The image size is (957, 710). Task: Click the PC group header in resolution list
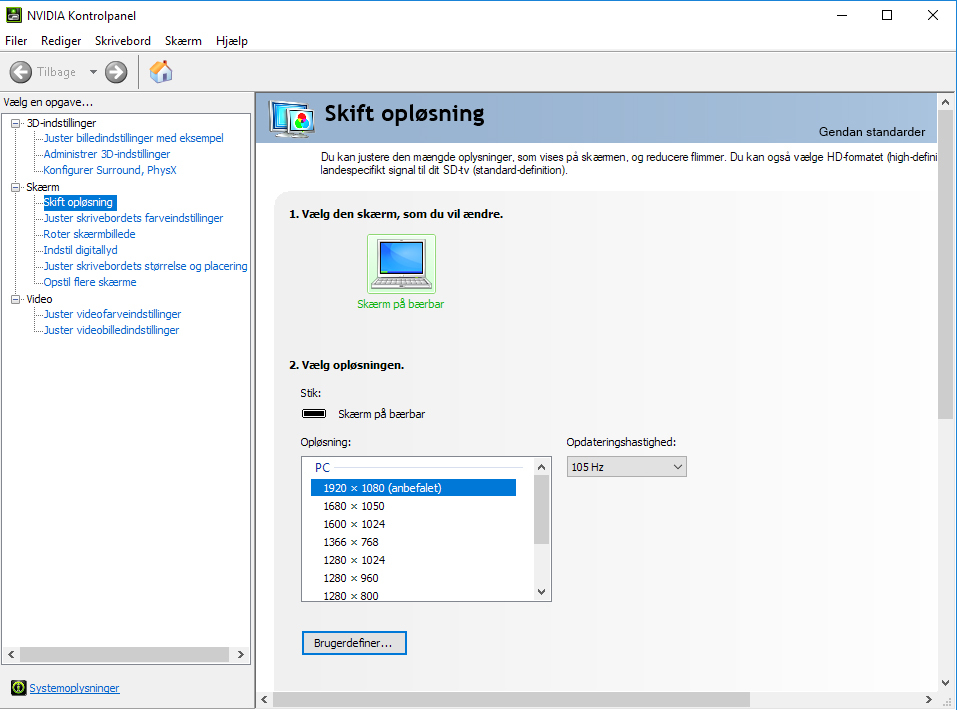322,468
